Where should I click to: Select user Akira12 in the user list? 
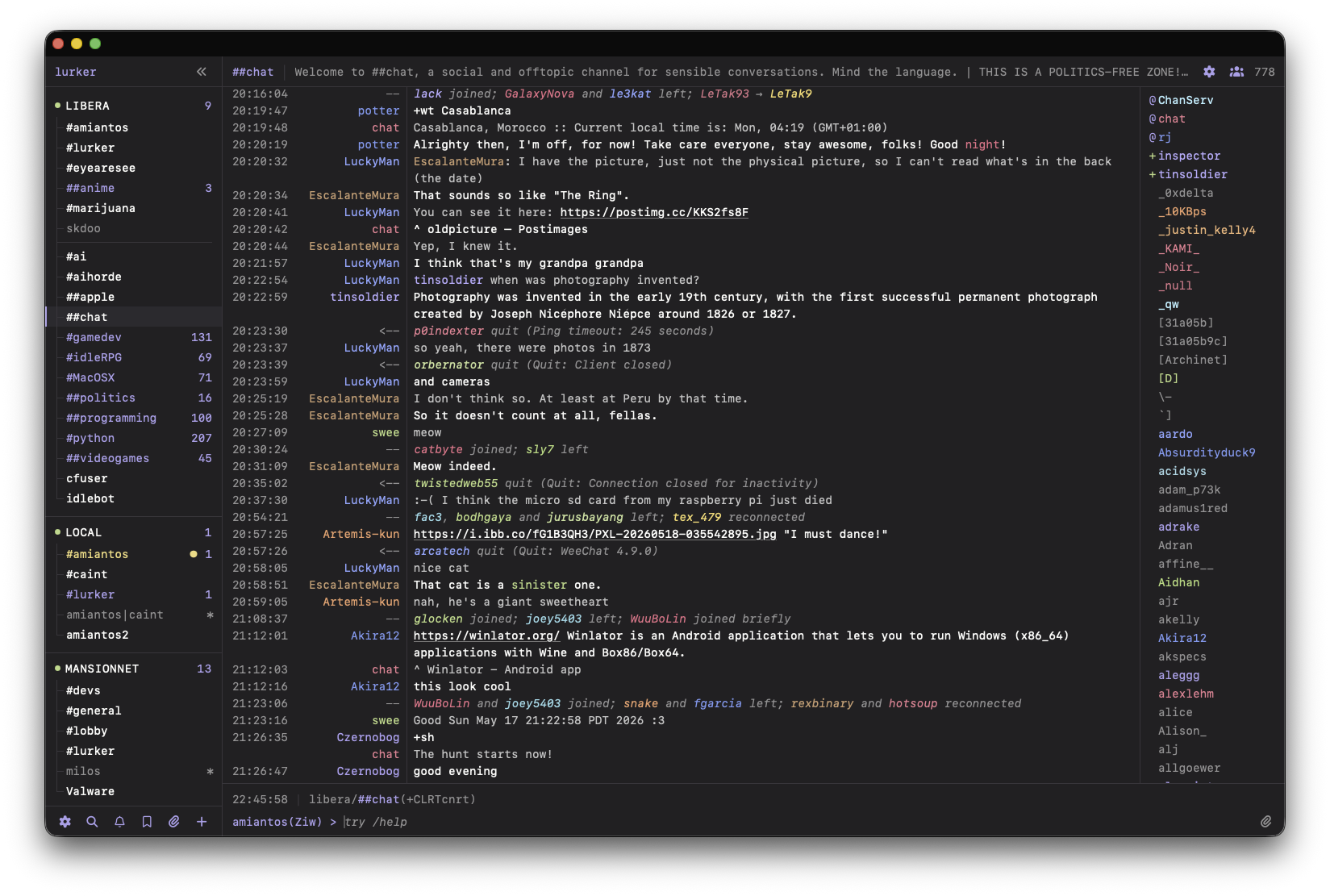pos(1182,638)
